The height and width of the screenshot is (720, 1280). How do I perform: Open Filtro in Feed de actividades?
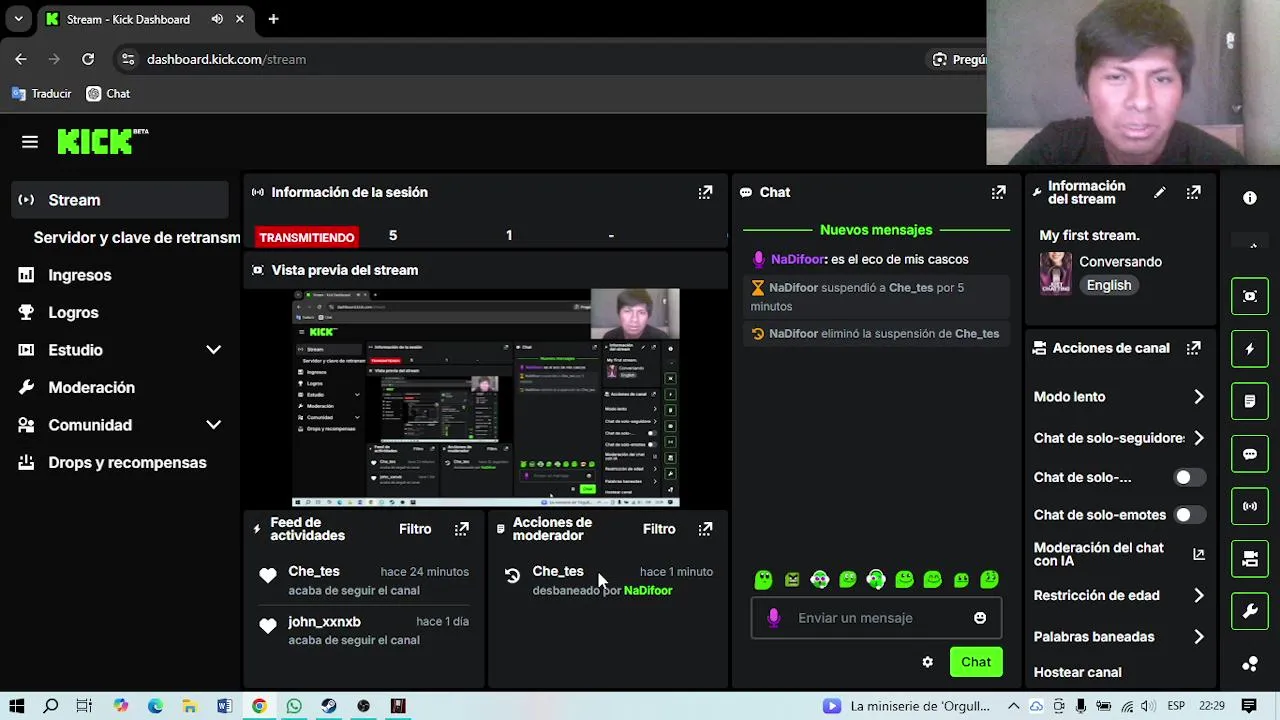point(415,529)
